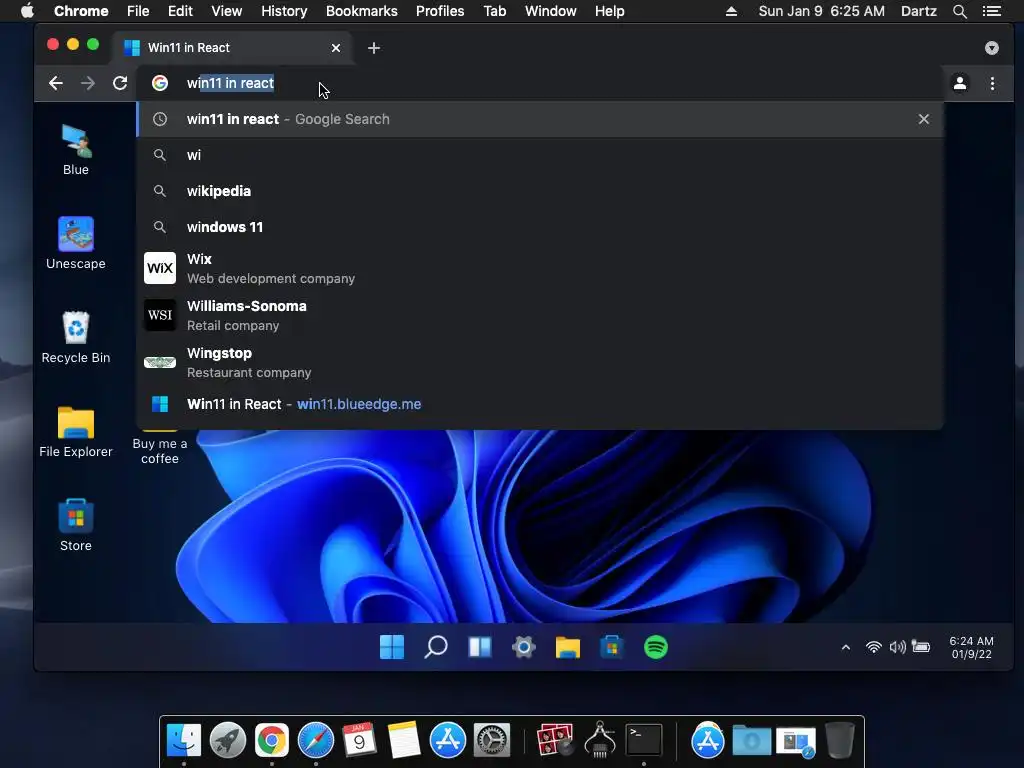The height and width of the screenshot is (768, 1024).
Task: Choose the 'win11 in react' Google Search suggestion
Action: click(x=539, y=119)
